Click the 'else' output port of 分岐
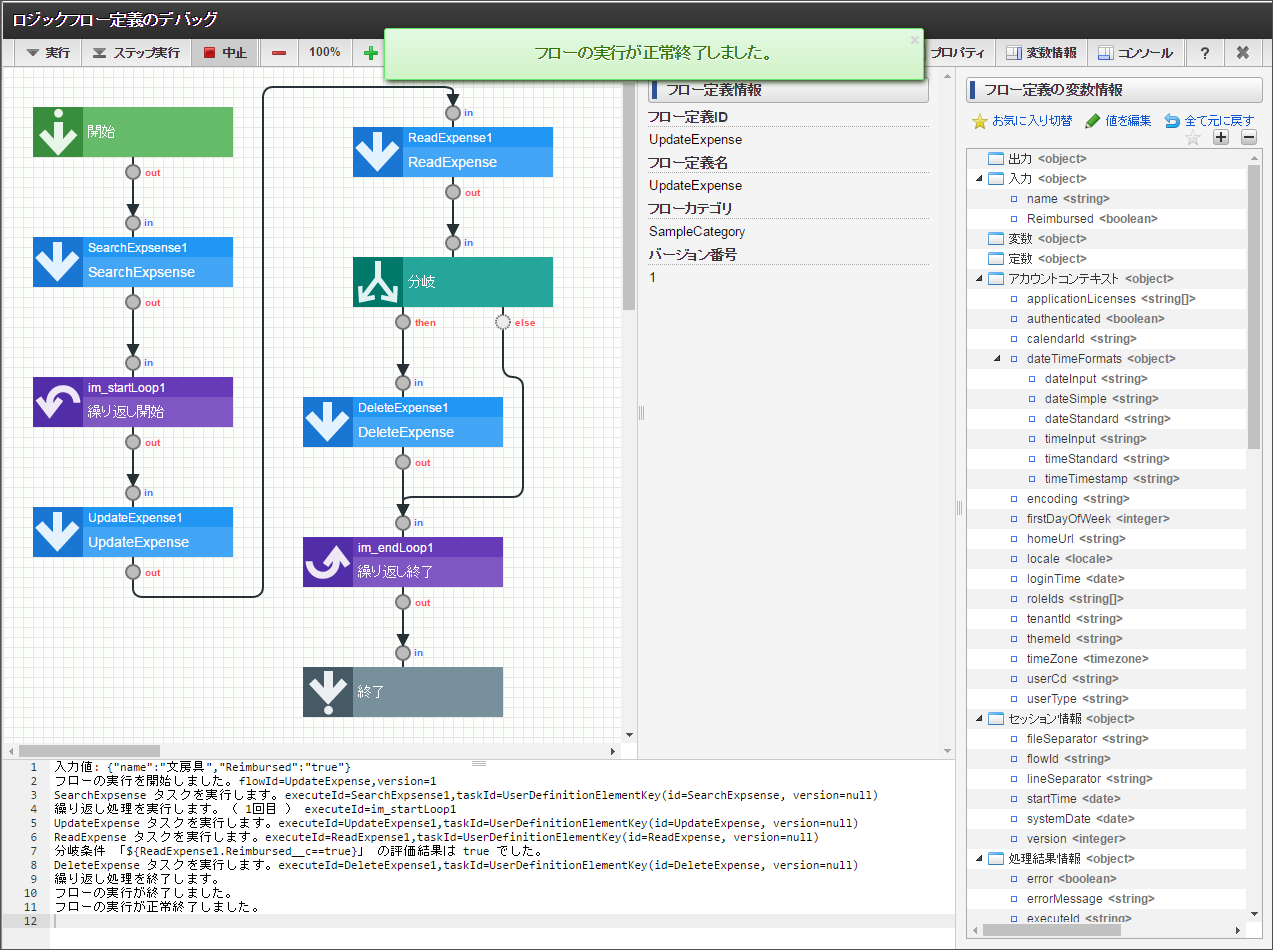The width and height of the screenshot is (1273, 950). pyautogui.click(x=503, y=322)
